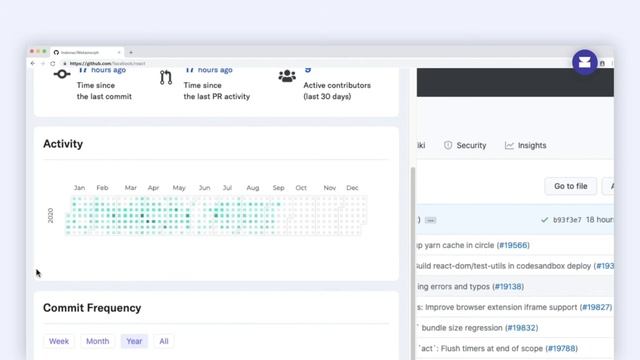
Task: Click the green check status icon
Action: coord(544,220)
